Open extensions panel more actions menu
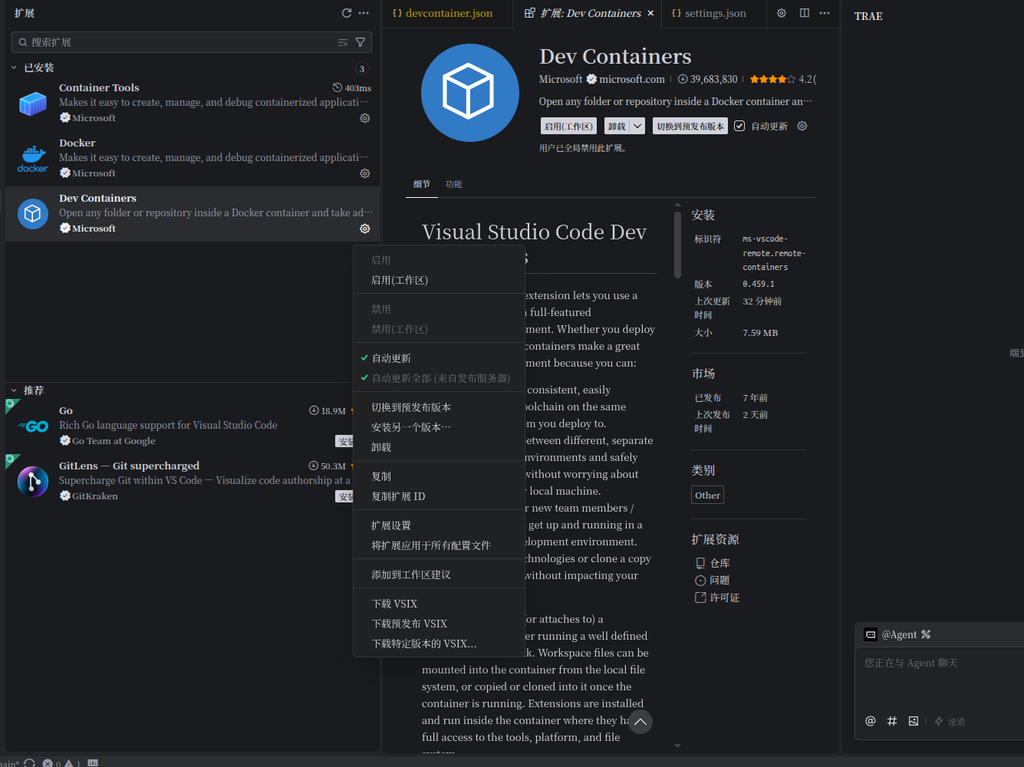 pyautogui.click(x=364, y=13)
